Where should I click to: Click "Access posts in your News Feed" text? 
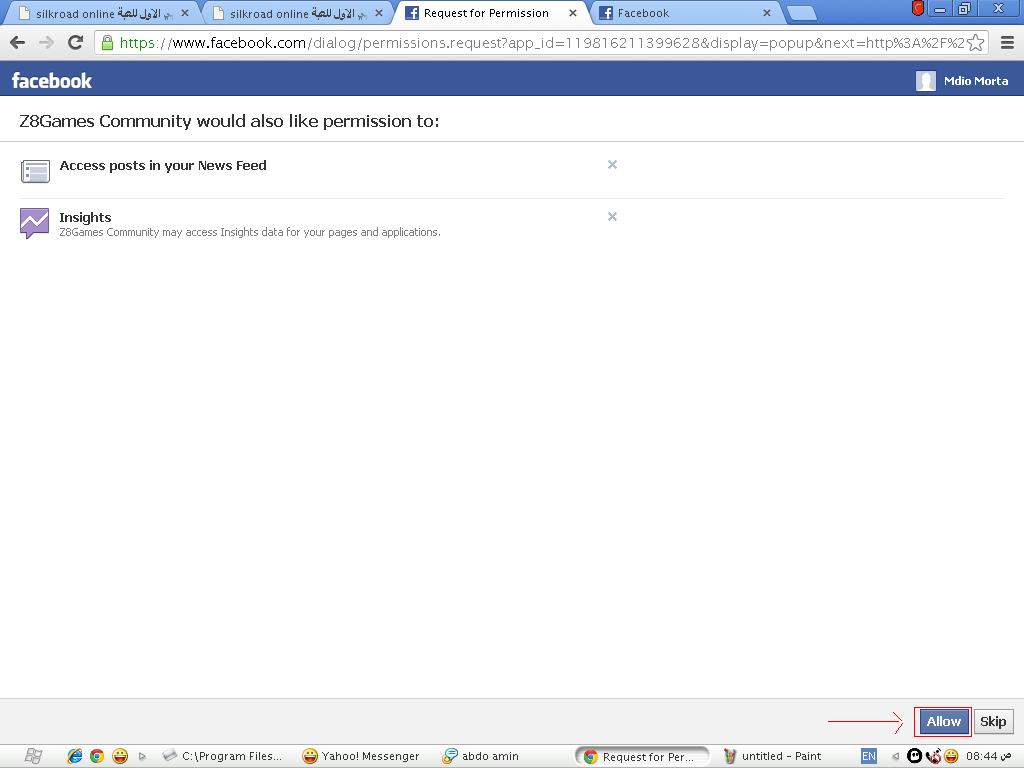[163, 165]
